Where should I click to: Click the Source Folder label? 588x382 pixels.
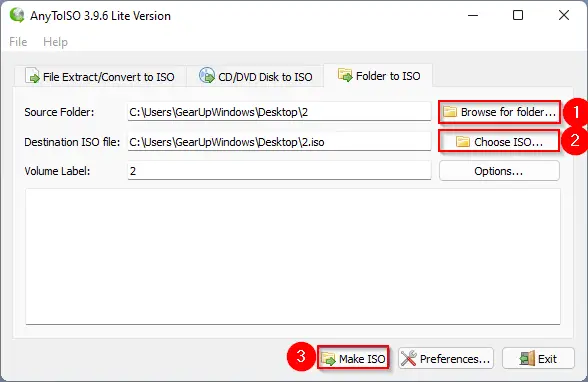(x=59, y=112)
